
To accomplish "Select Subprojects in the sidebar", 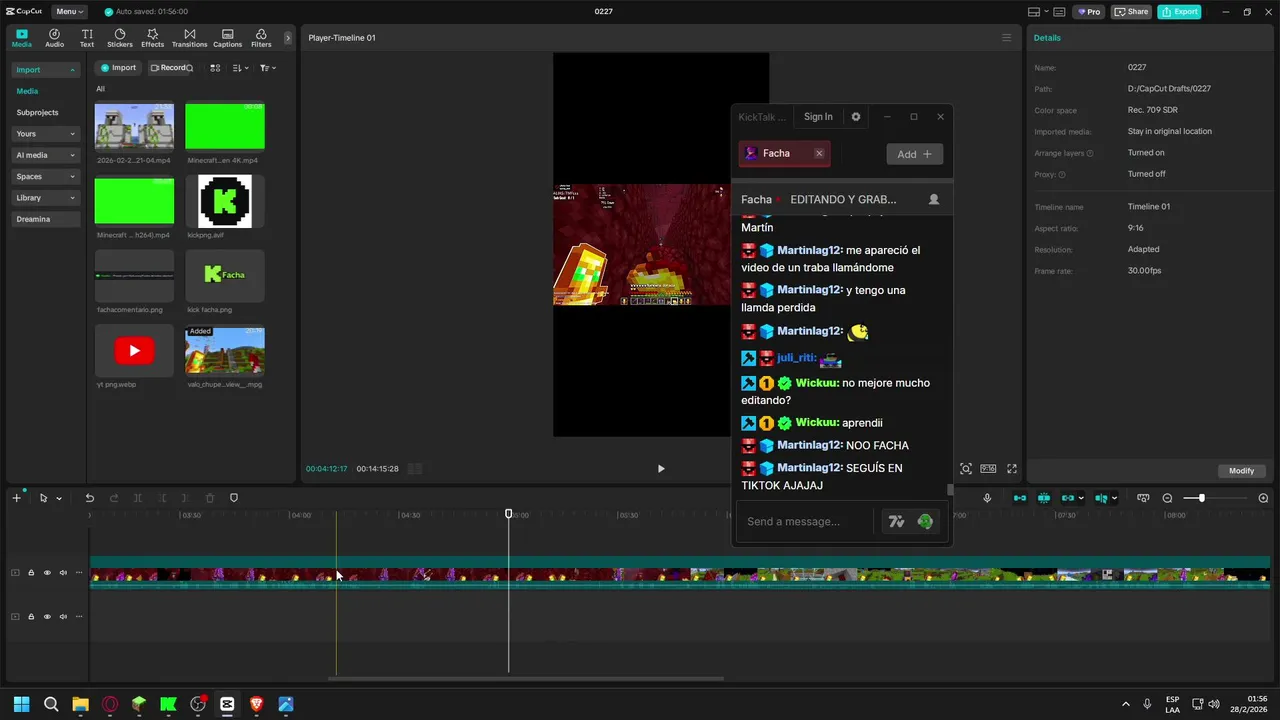I will point(37,113).
